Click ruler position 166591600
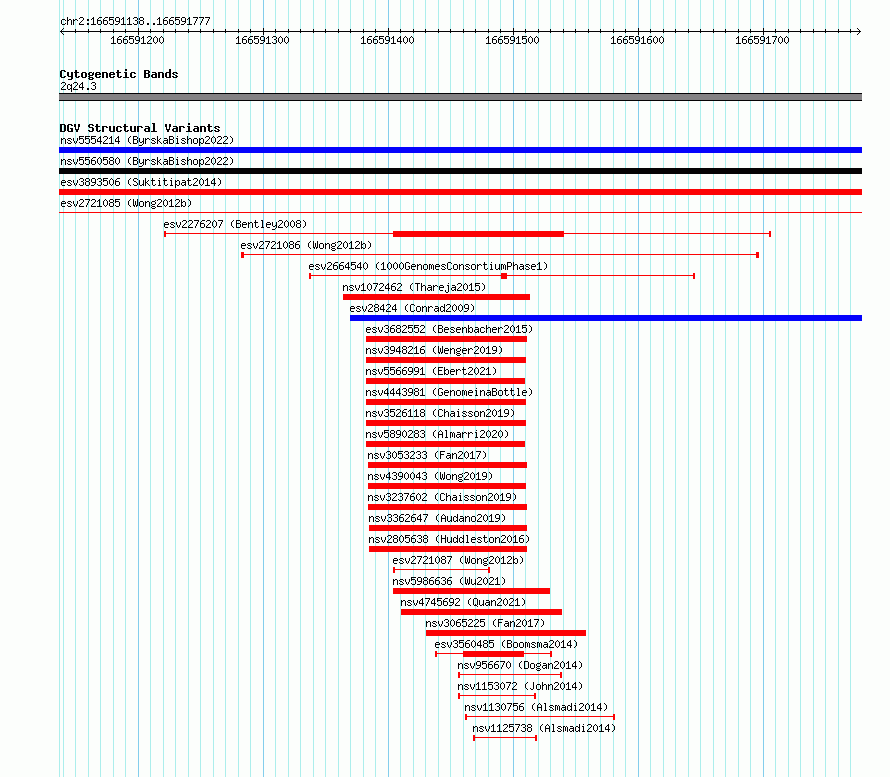Image resolution: width=890 pixels, height=777 pixels. [x=637, y=40]
